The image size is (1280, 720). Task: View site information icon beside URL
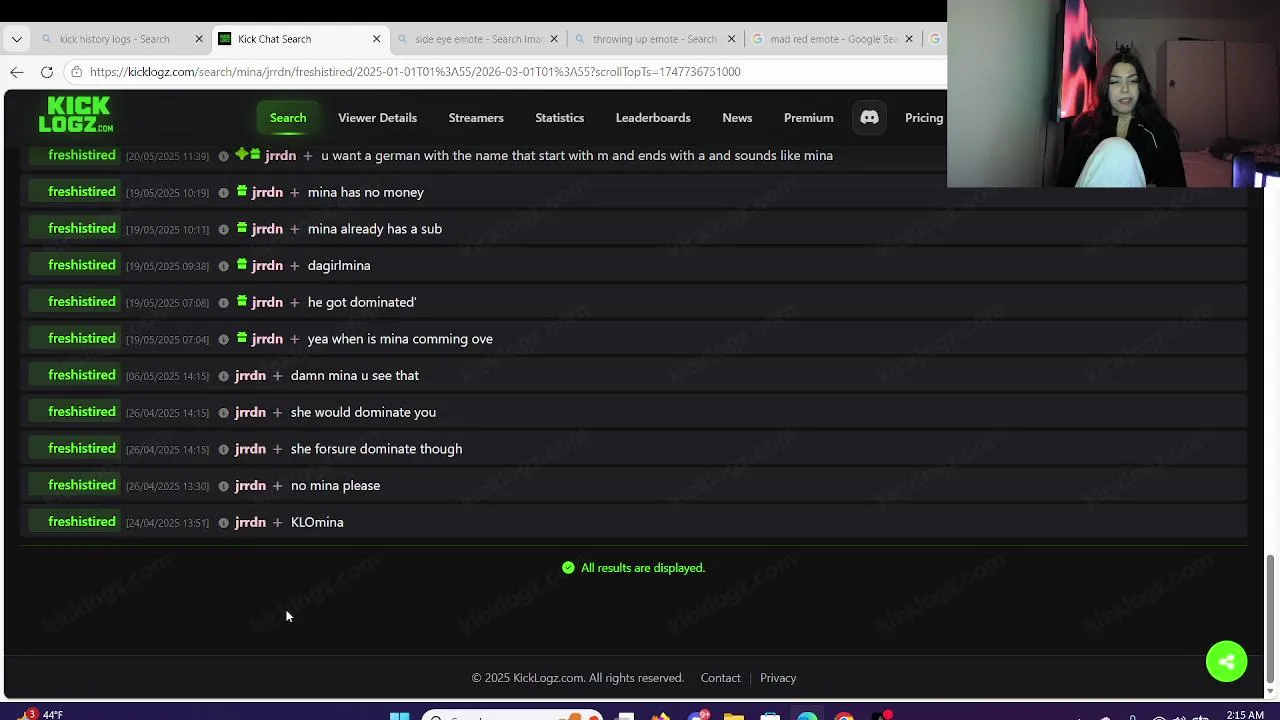[76, 72]
